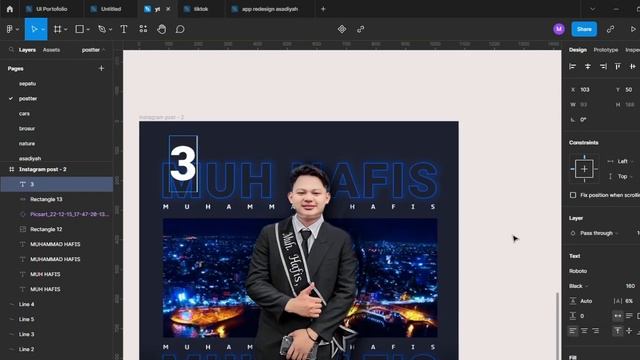The width and height of the screenshot is (640, 360).
Task: Open the Pen tool dropdown arrow
Action: [x=110, y=29]
